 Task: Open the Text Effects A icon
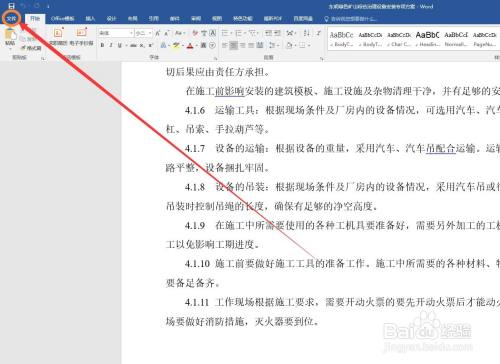164,45
